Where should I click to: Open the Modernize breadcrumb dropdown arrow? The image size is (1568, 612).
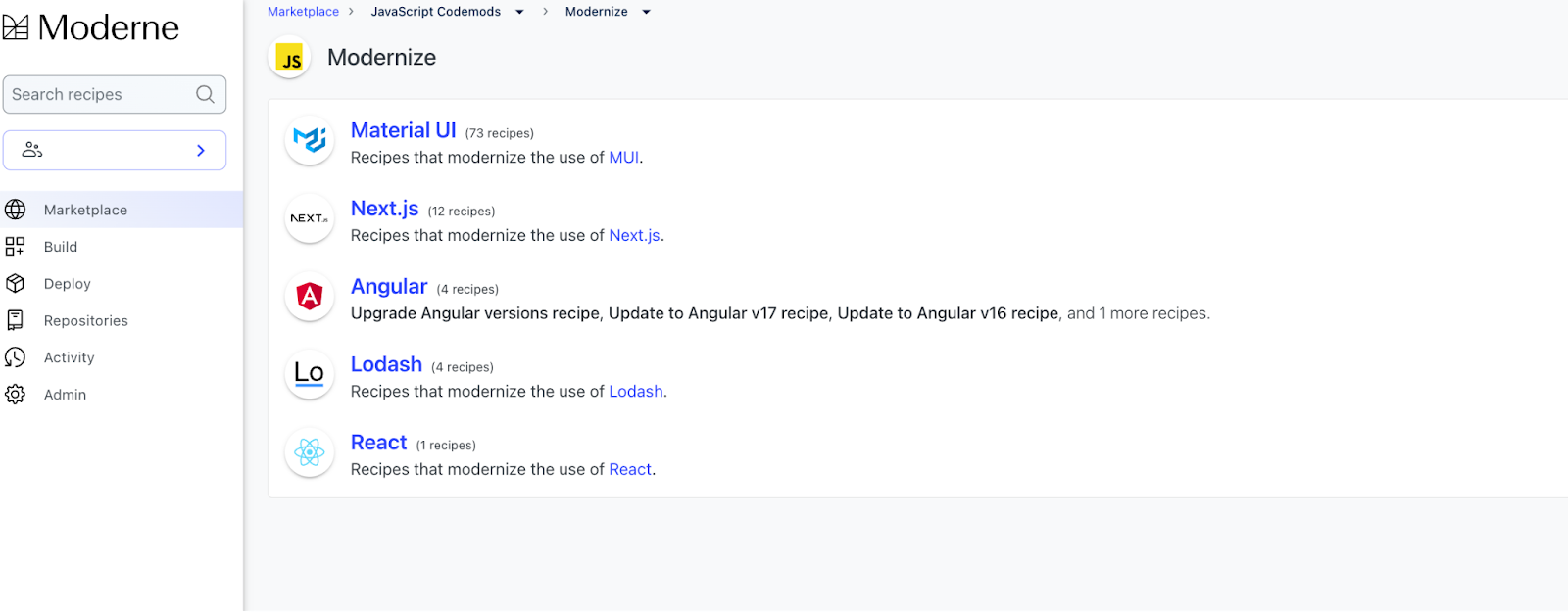(646, 12)
